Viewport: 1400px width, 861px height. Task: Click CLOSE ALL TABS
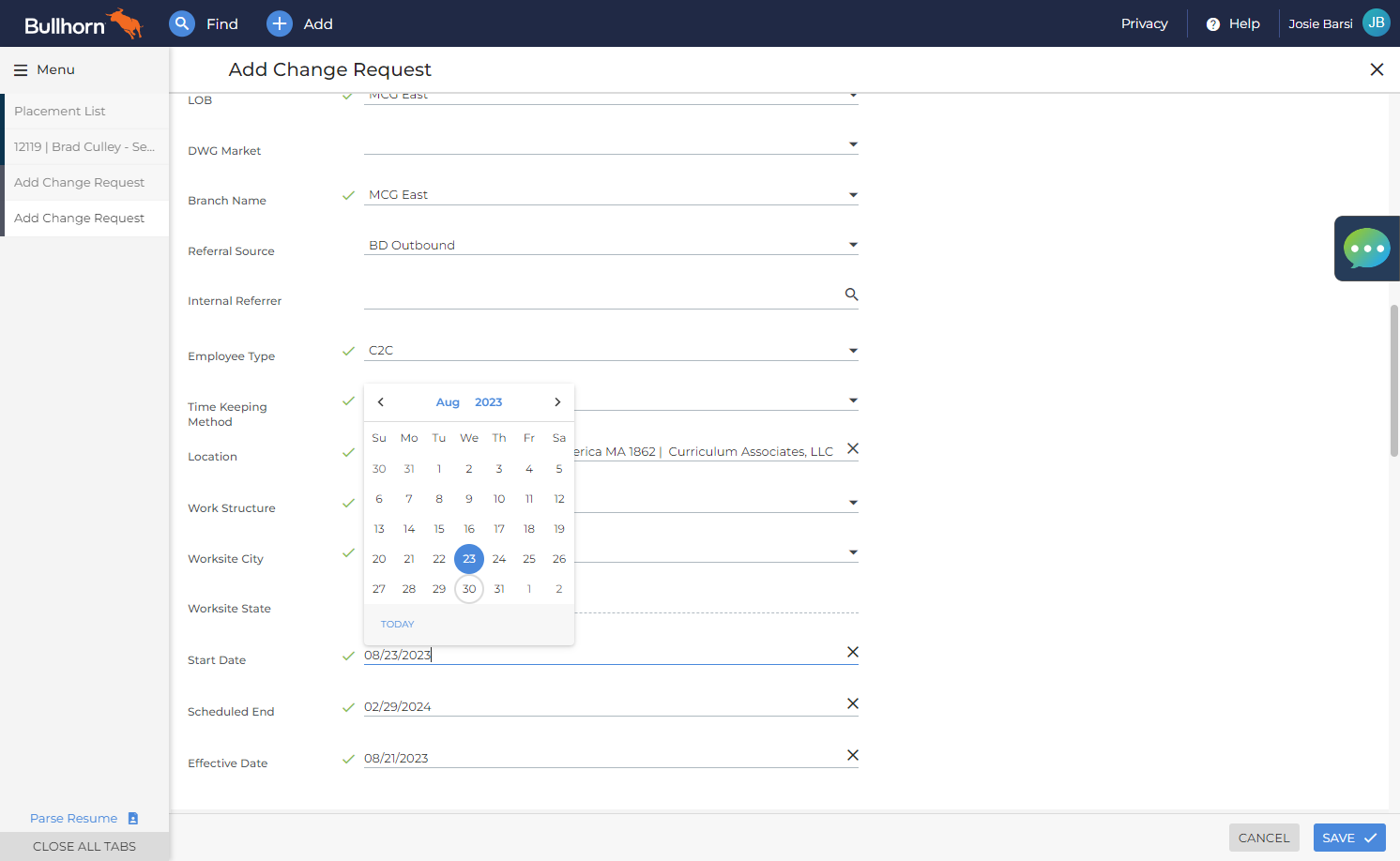click(x=84, y=846)
